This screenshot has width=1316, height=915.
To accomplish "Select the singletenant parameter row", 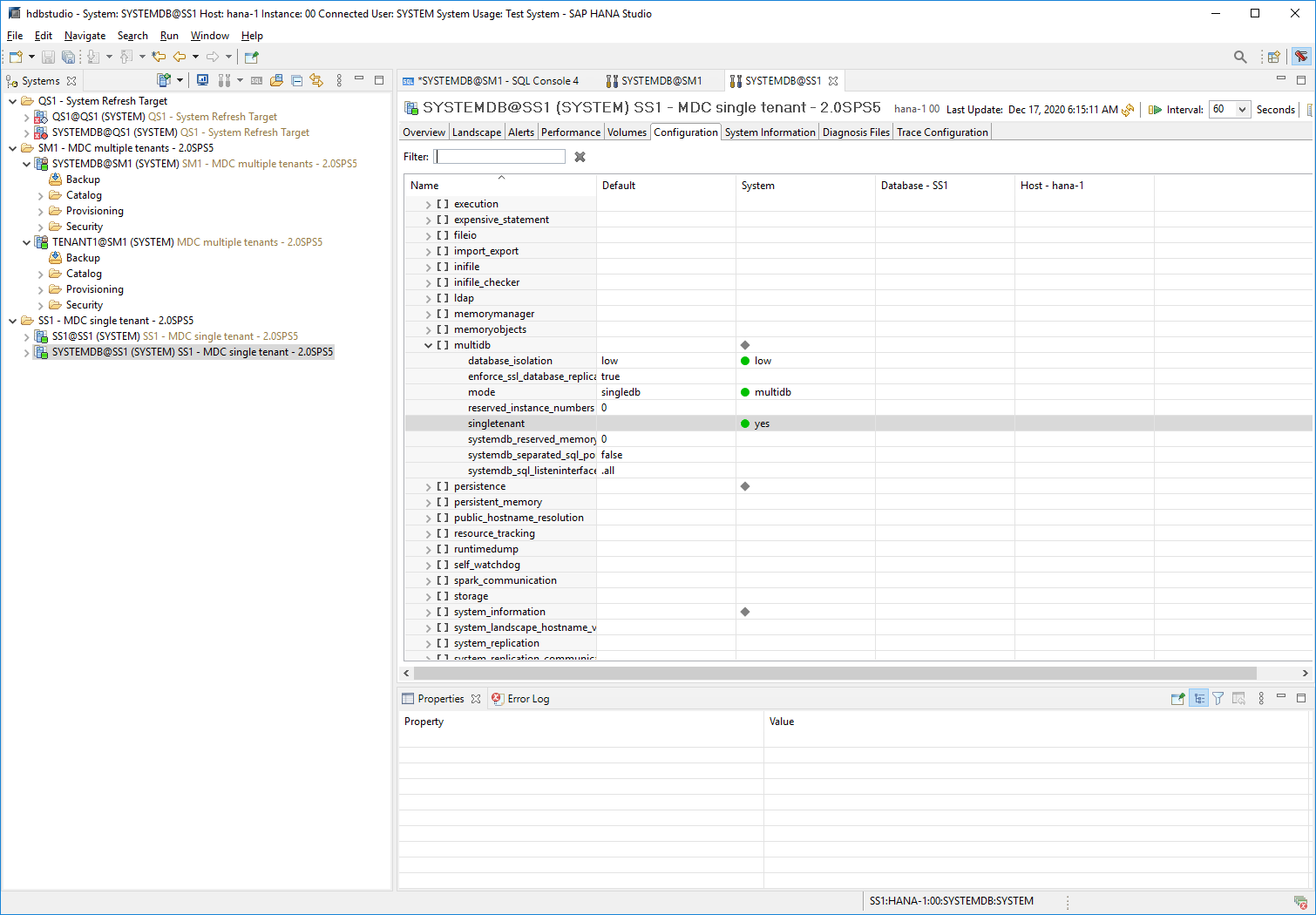I will (496, 424).
